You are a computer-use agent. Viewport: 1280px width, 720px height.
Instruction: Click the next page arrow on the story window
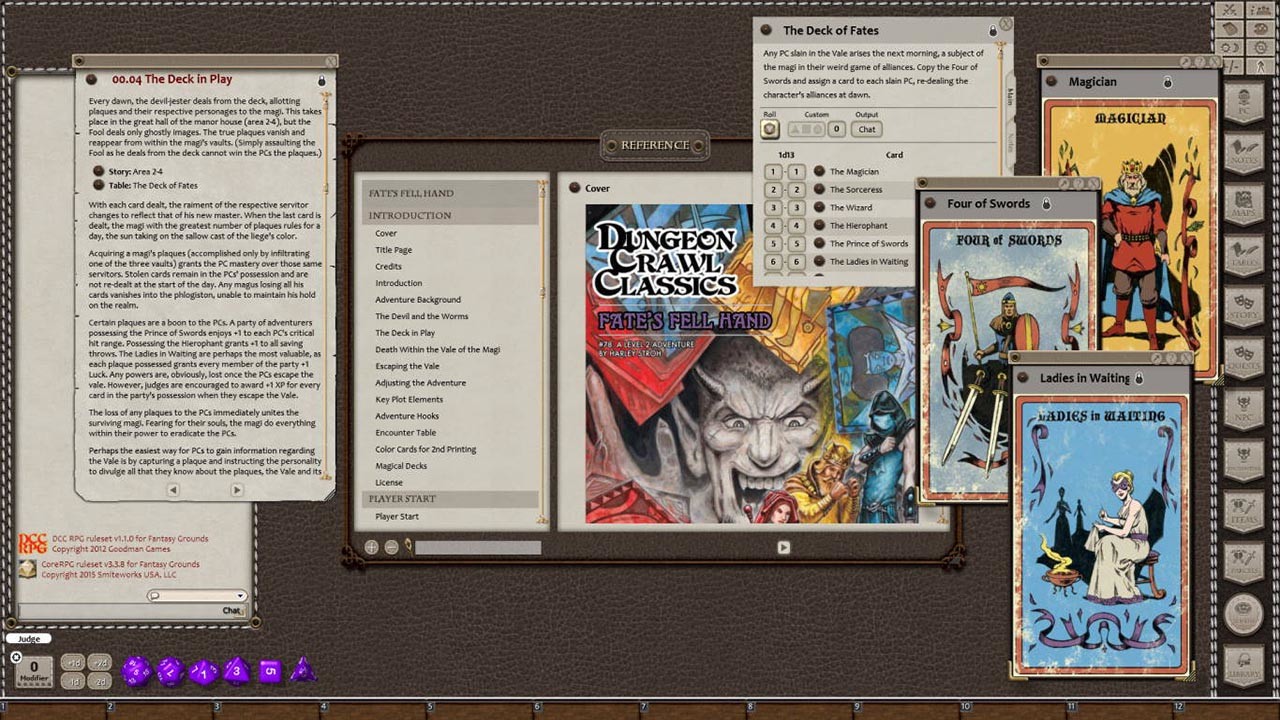click(x=237, y=490)
